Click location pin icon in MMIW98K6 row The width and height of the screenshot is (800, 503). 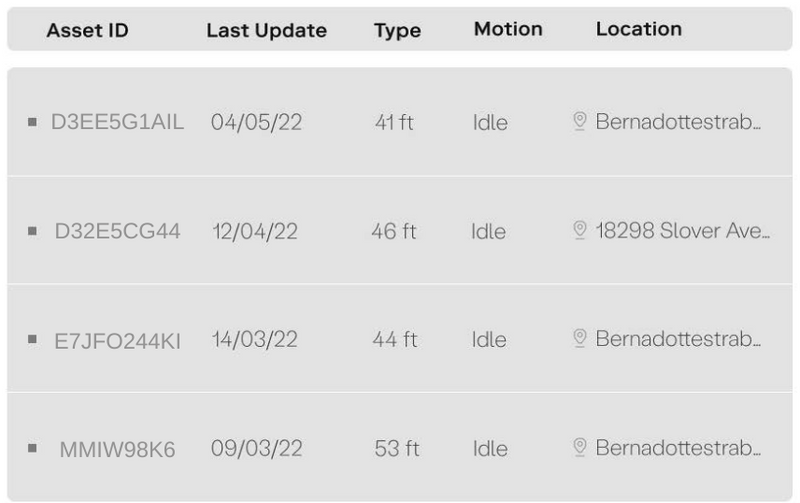[580, 447]
